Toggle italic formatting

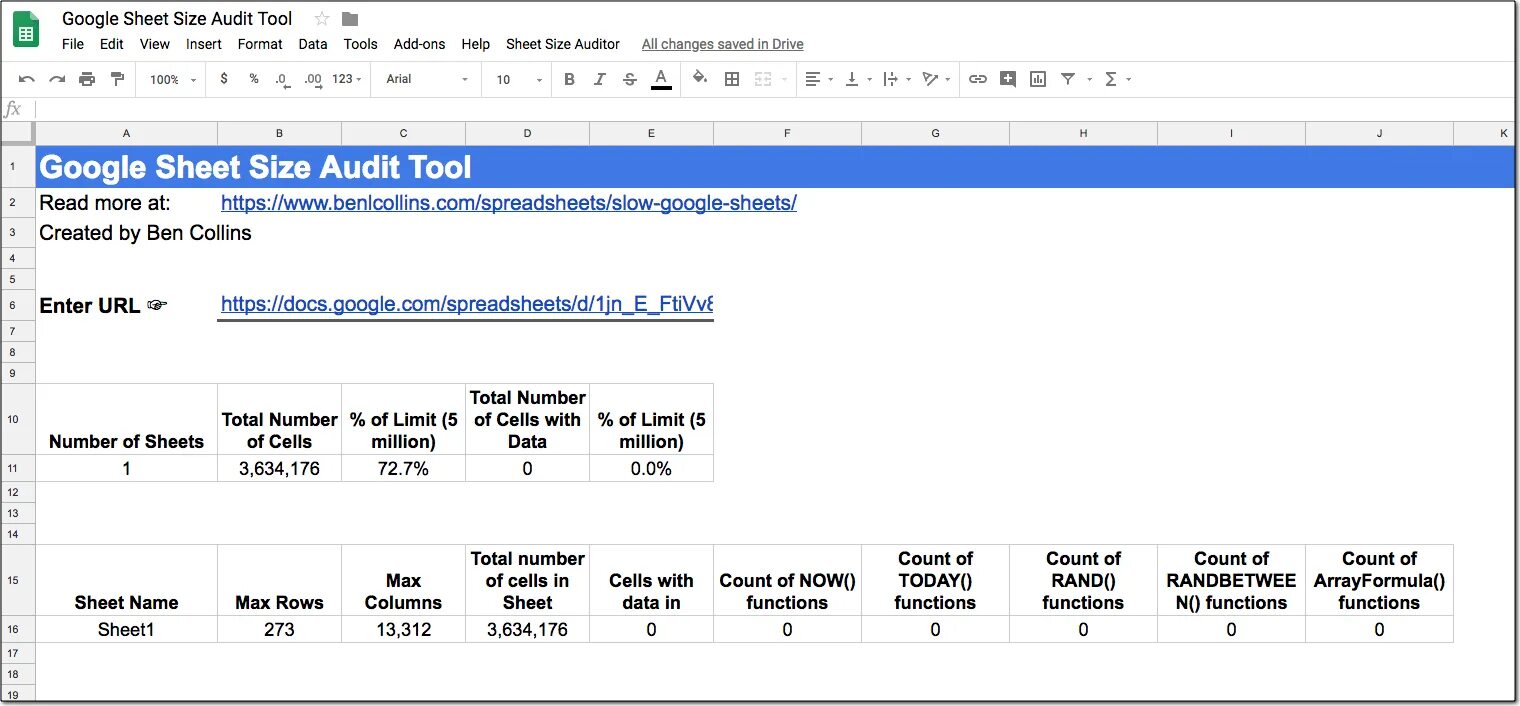(x=599, y=79)
